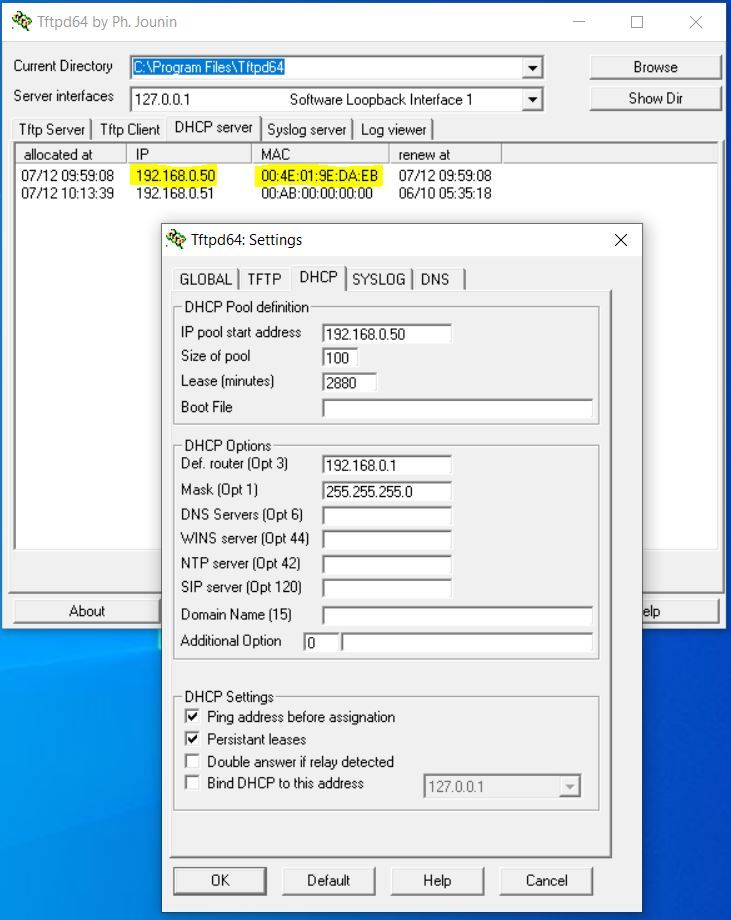Switch to GLOBAL settings tab
Viewport: 731px width, 920px height.
tap(206, 279)
